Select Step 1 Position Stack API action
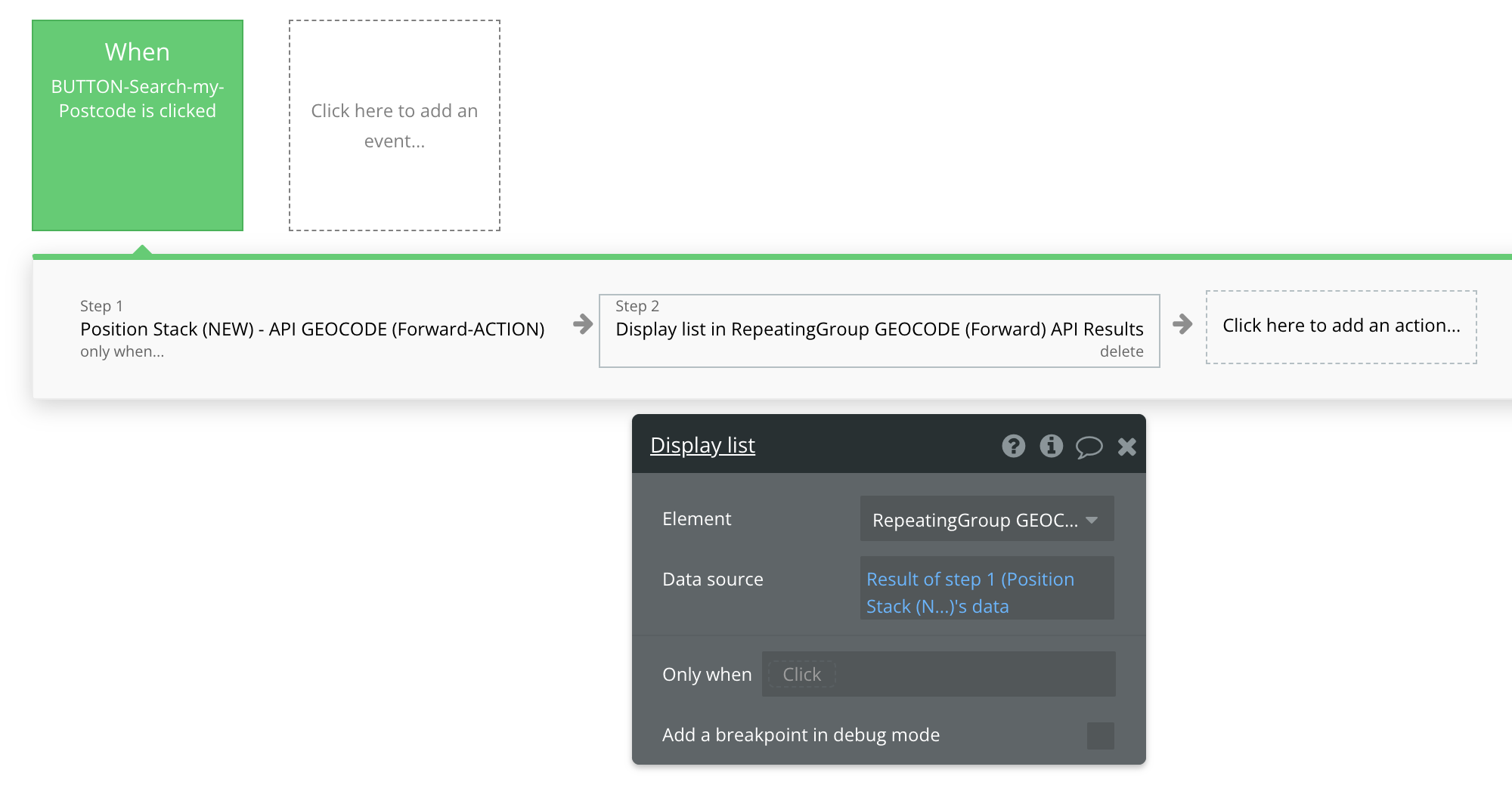This screenshot has height=810, width=1512. (x=312, y=329)
